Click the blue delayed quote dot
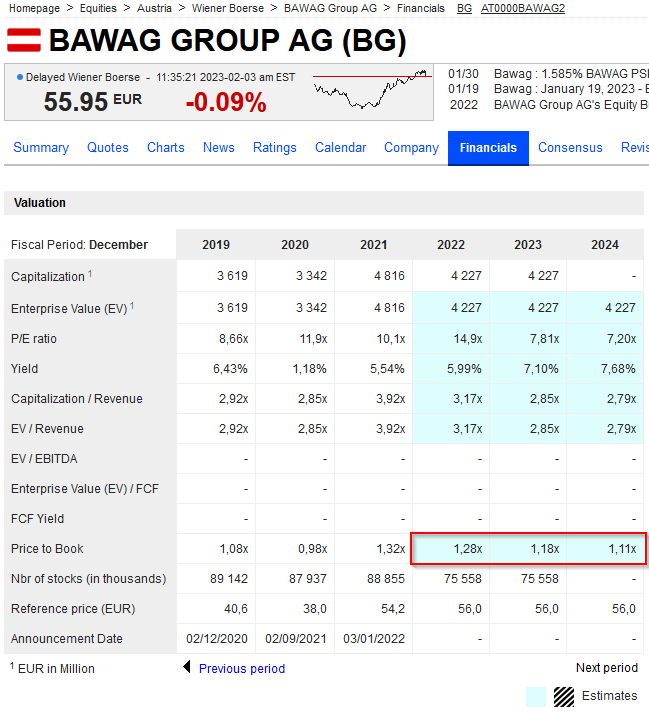Screen dimensions: 649x713 pyautogui.click(x=19, y=77)
